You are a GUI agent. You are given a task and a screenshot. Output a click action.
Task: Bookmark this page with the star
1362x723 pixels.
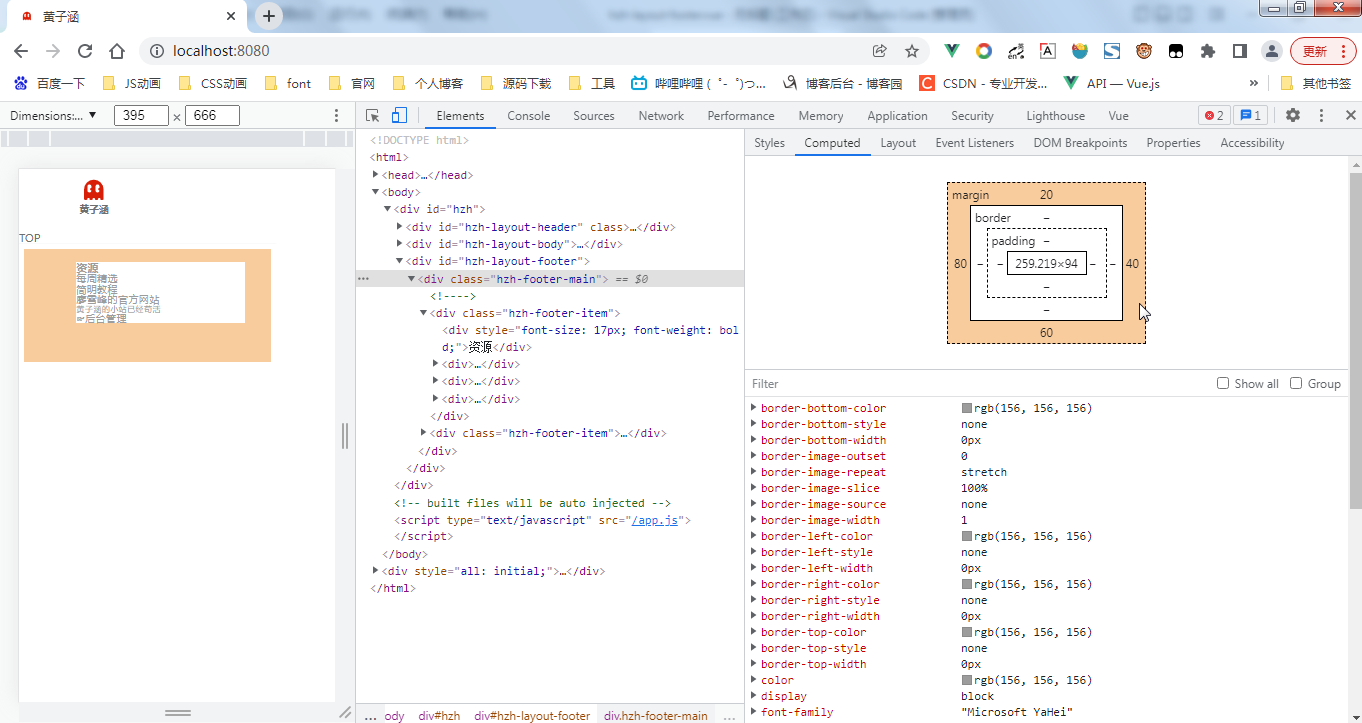[912, 51]
